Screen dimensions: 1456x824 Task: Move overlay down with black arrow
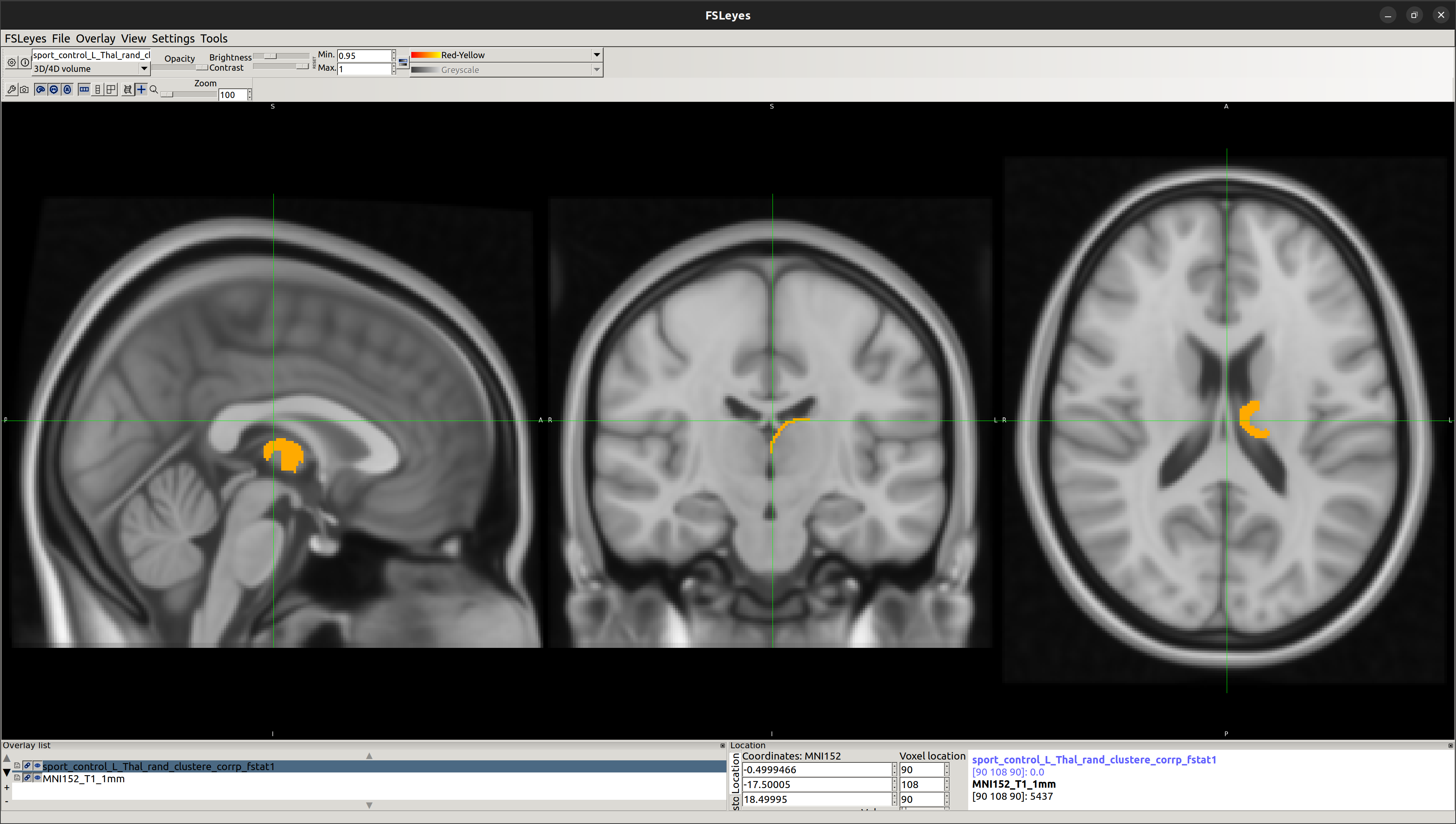click(7, 772)
